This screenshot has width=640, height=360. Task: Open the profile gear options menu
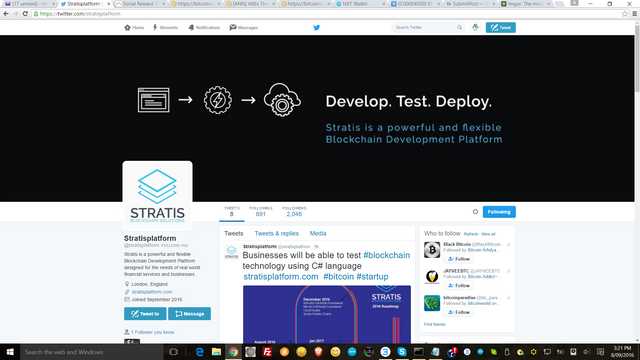[475, 212]
